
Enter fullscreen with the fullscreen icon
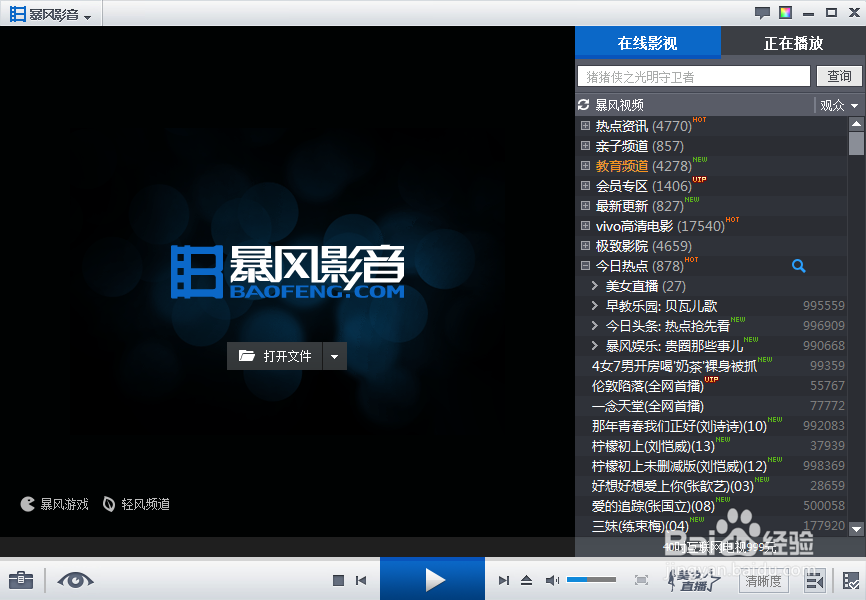click(640, 580)
